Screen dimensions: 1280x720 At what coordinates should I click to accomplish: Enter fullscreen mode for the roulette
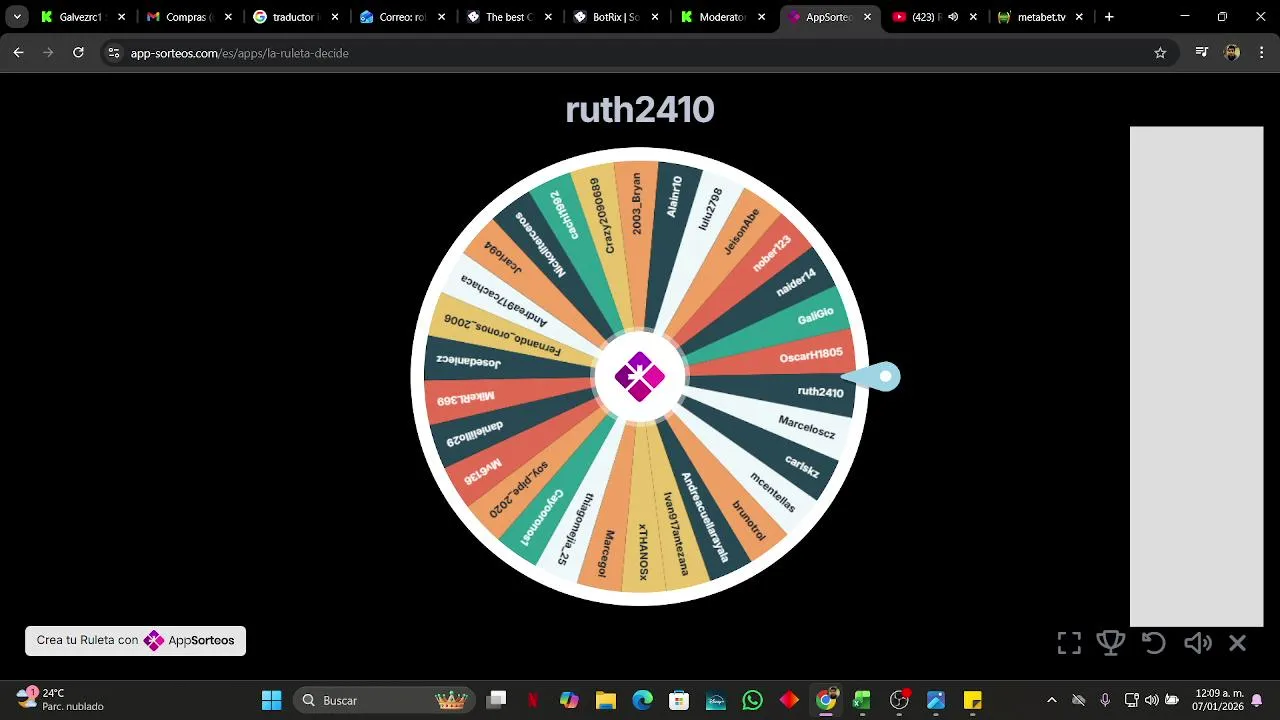1069,643
